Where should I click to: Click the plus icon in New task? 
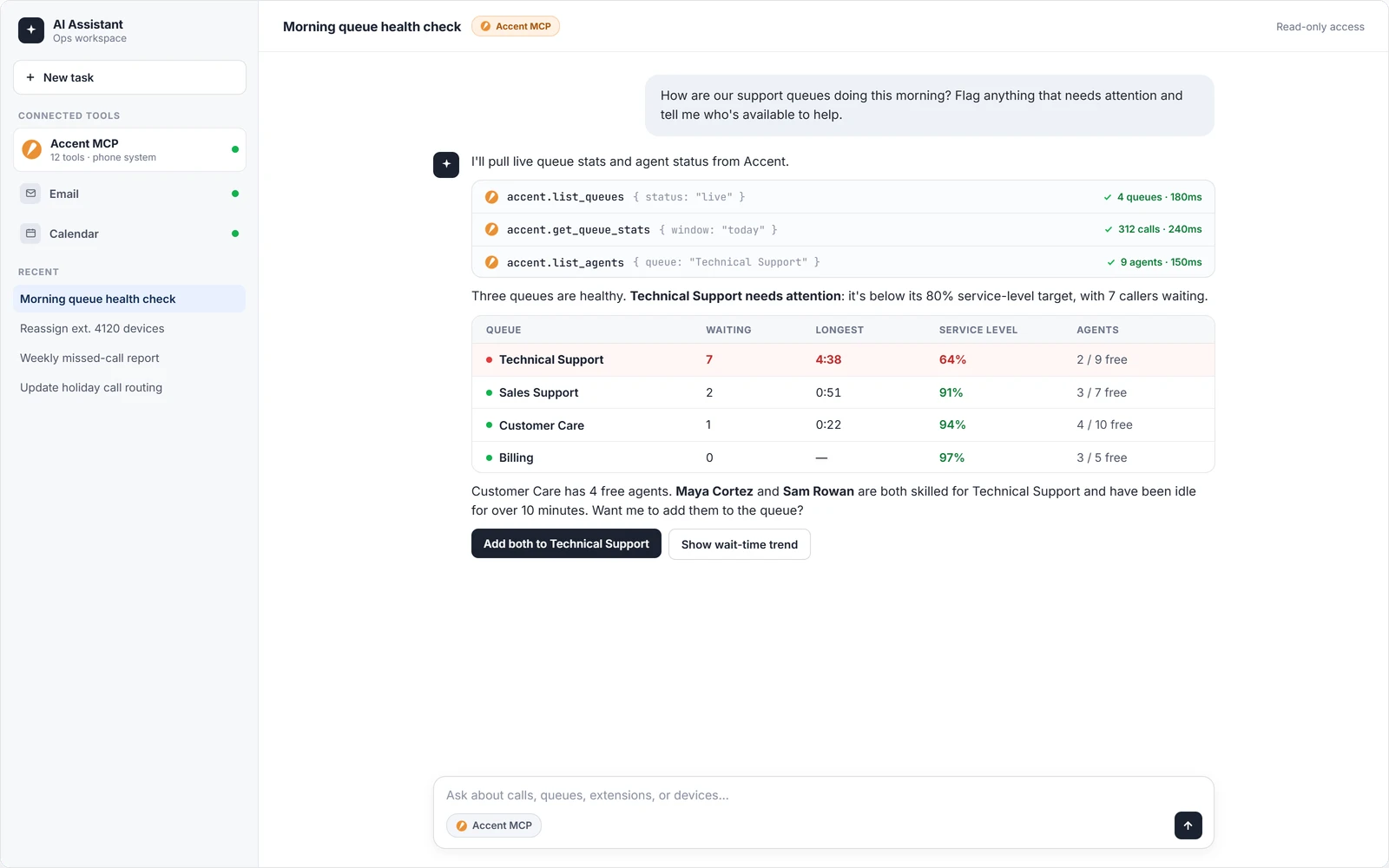30,77
